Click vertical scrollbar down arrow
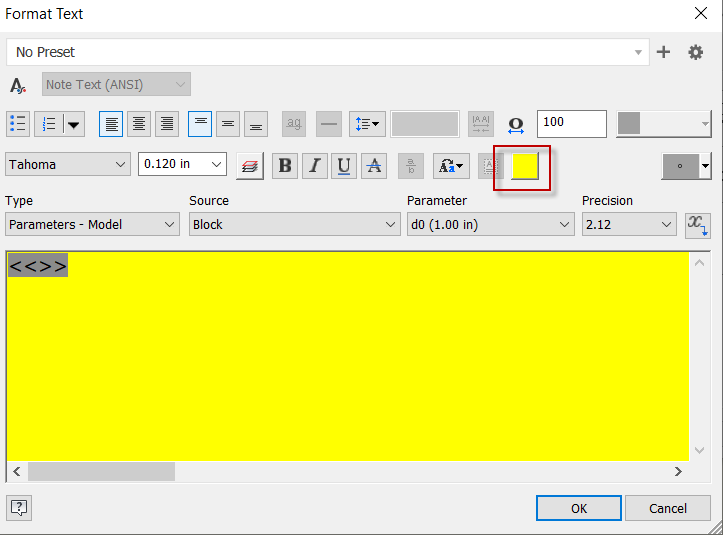723x535 pixels. [x=699, y=450]
